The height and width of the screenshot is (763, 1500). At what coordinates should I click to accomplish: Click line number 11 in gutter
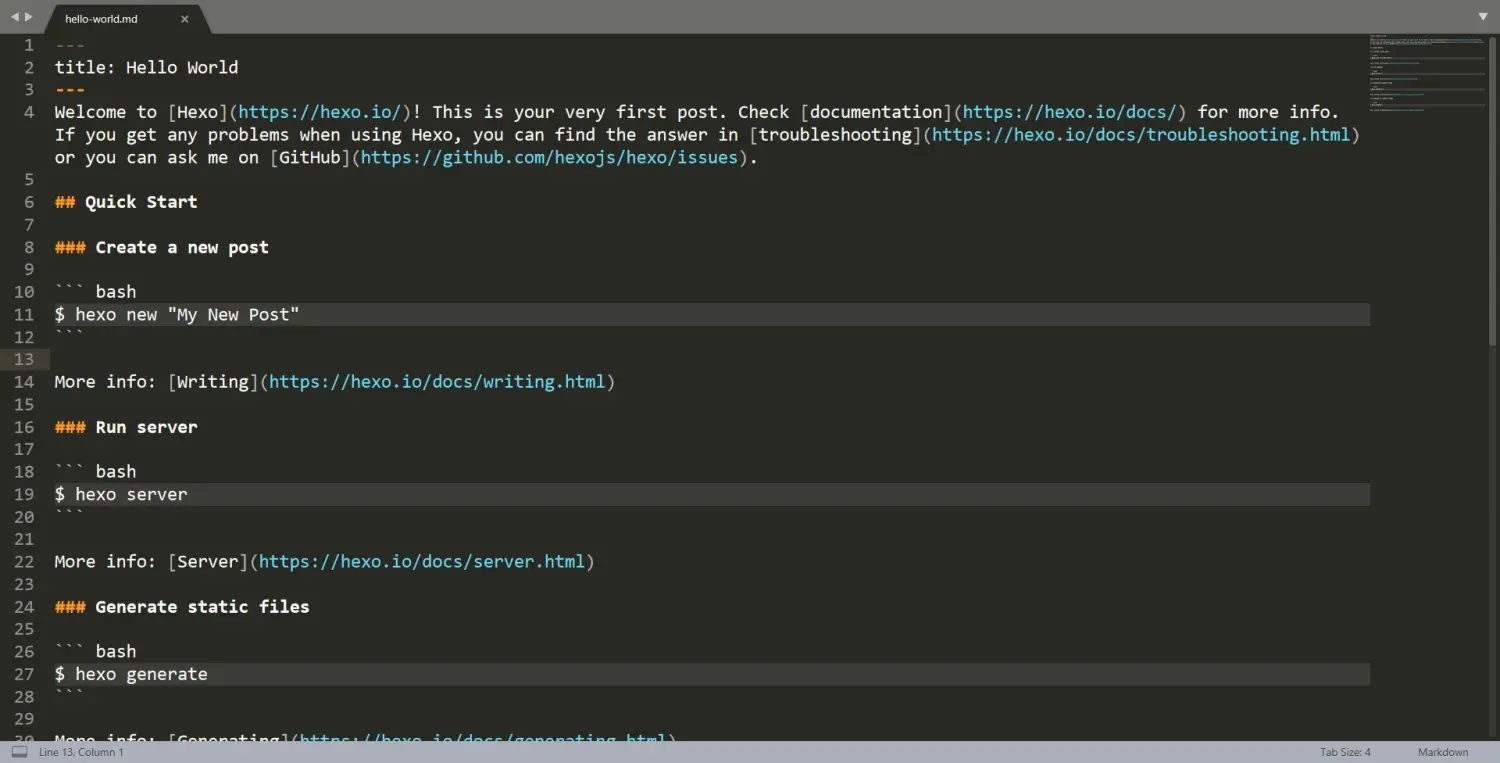tap(23, 315)
